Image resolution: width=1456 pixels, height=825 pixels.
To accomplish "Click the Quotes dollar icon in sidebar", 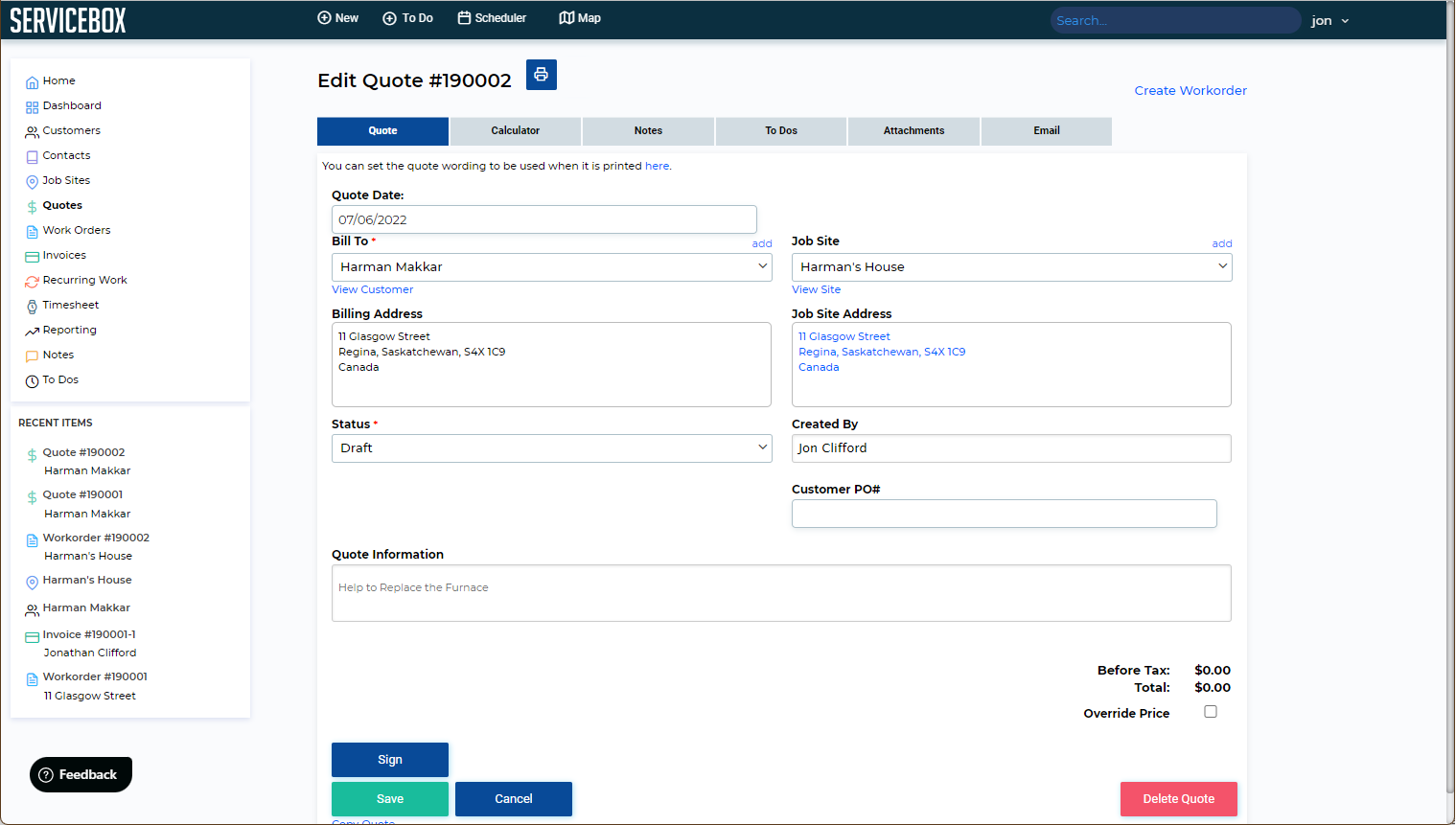I will [x=32, y=207].
